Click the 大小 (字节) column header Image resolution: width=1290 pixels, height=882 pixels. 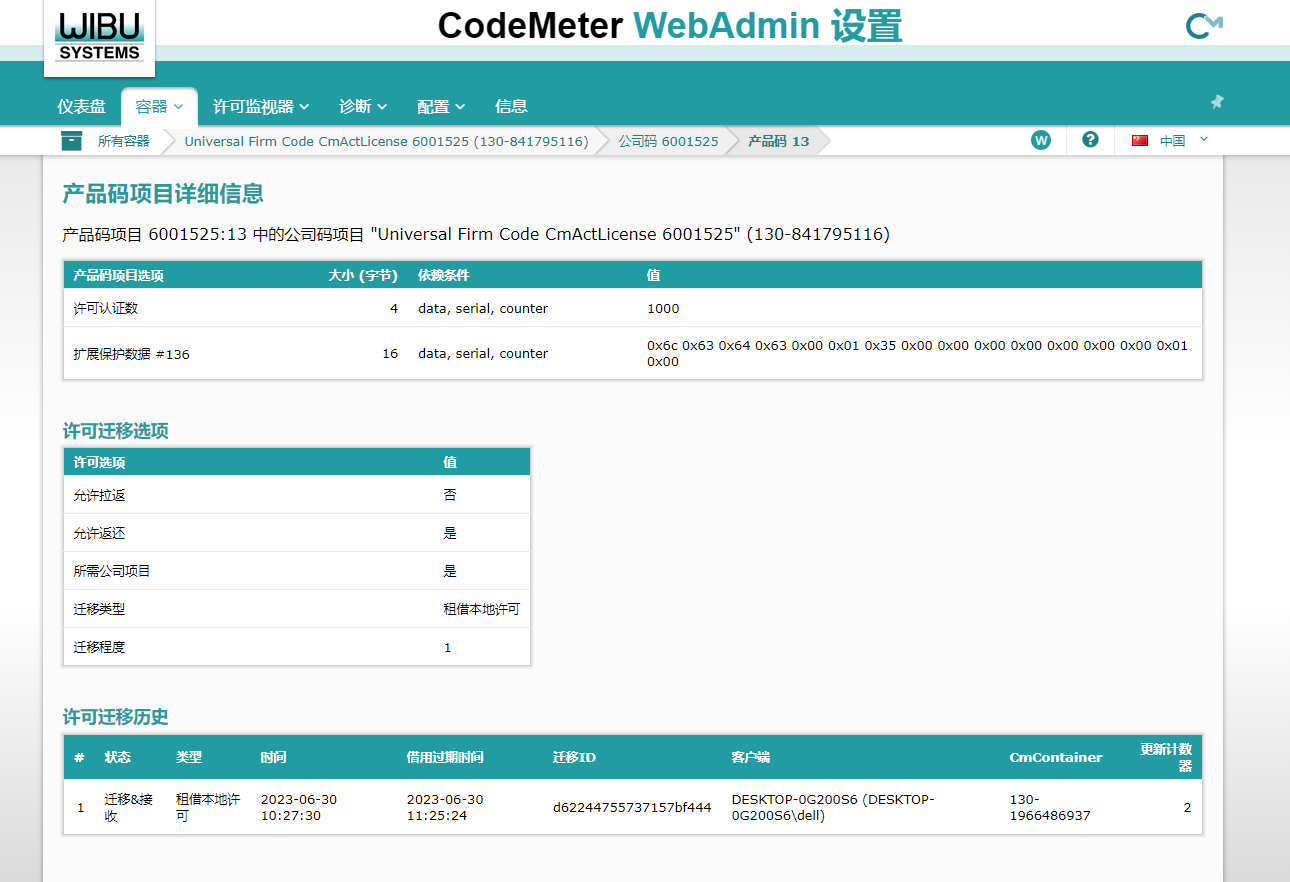363,275
